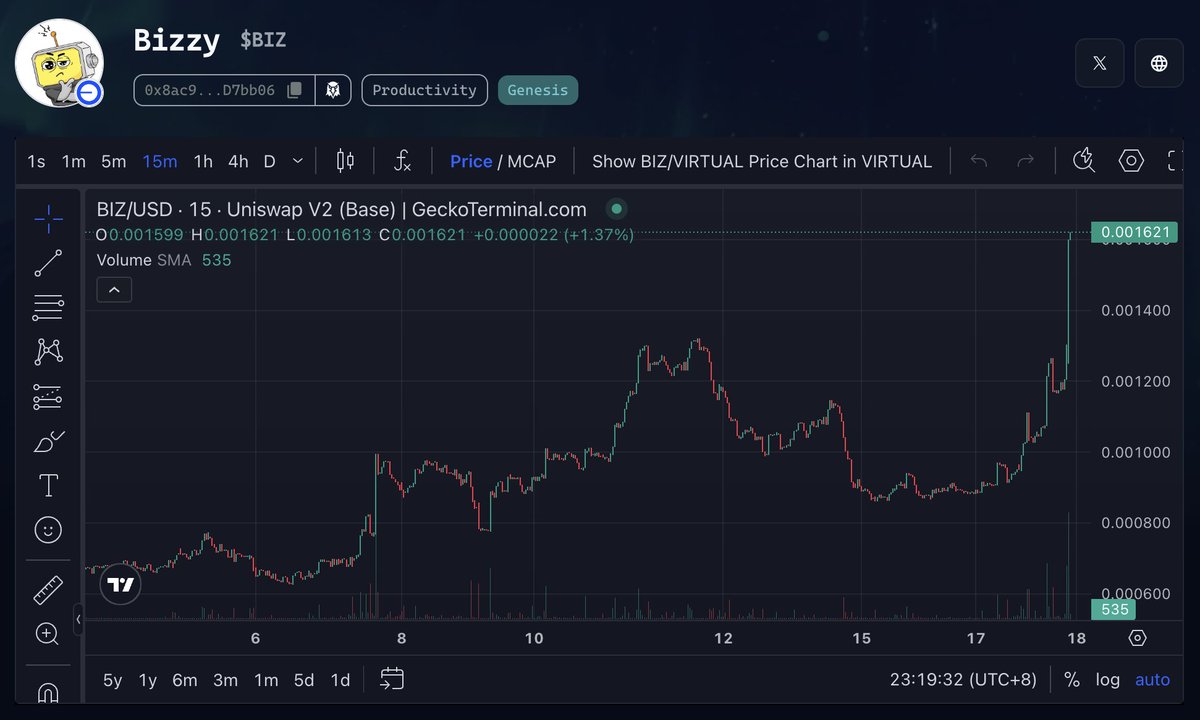This screenshot has width=1200, height=720.
Task: Collapse the indicator legend chevron
Action: pyautogui.click(x=114, y=290)
